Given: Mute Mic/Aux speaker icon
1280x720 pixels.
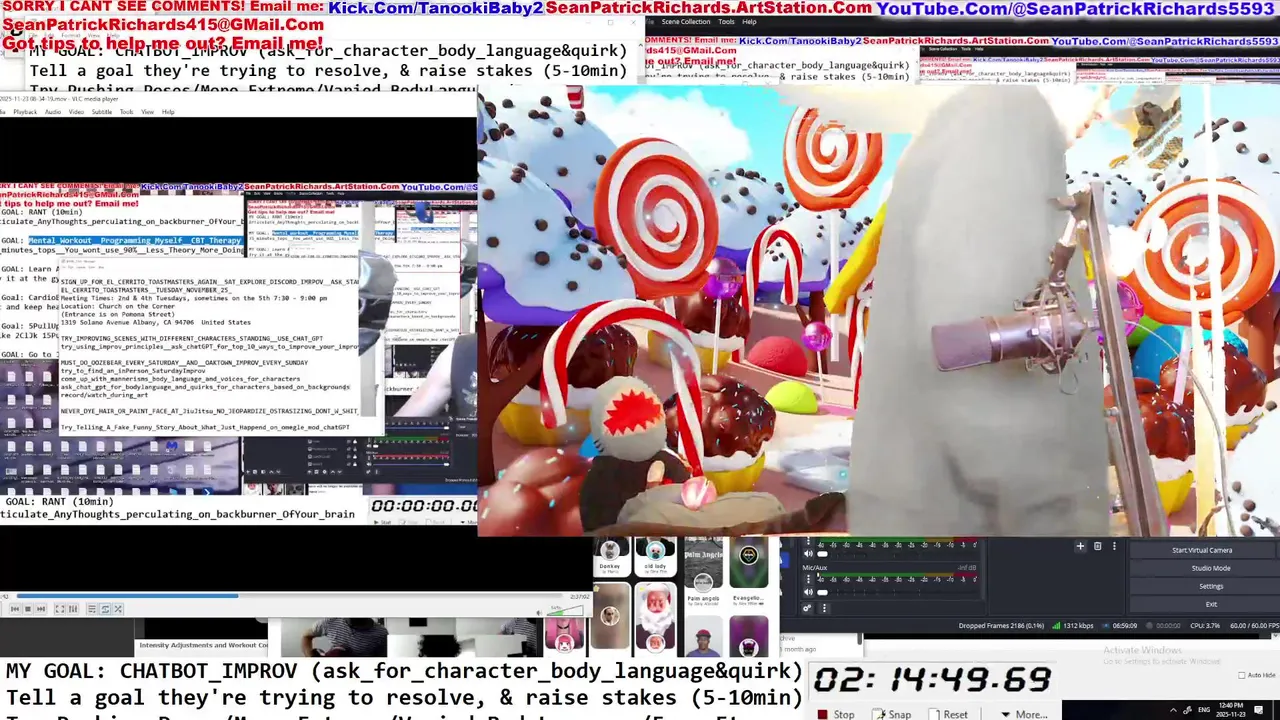Looking at the screenshot, I should point(808,592).
